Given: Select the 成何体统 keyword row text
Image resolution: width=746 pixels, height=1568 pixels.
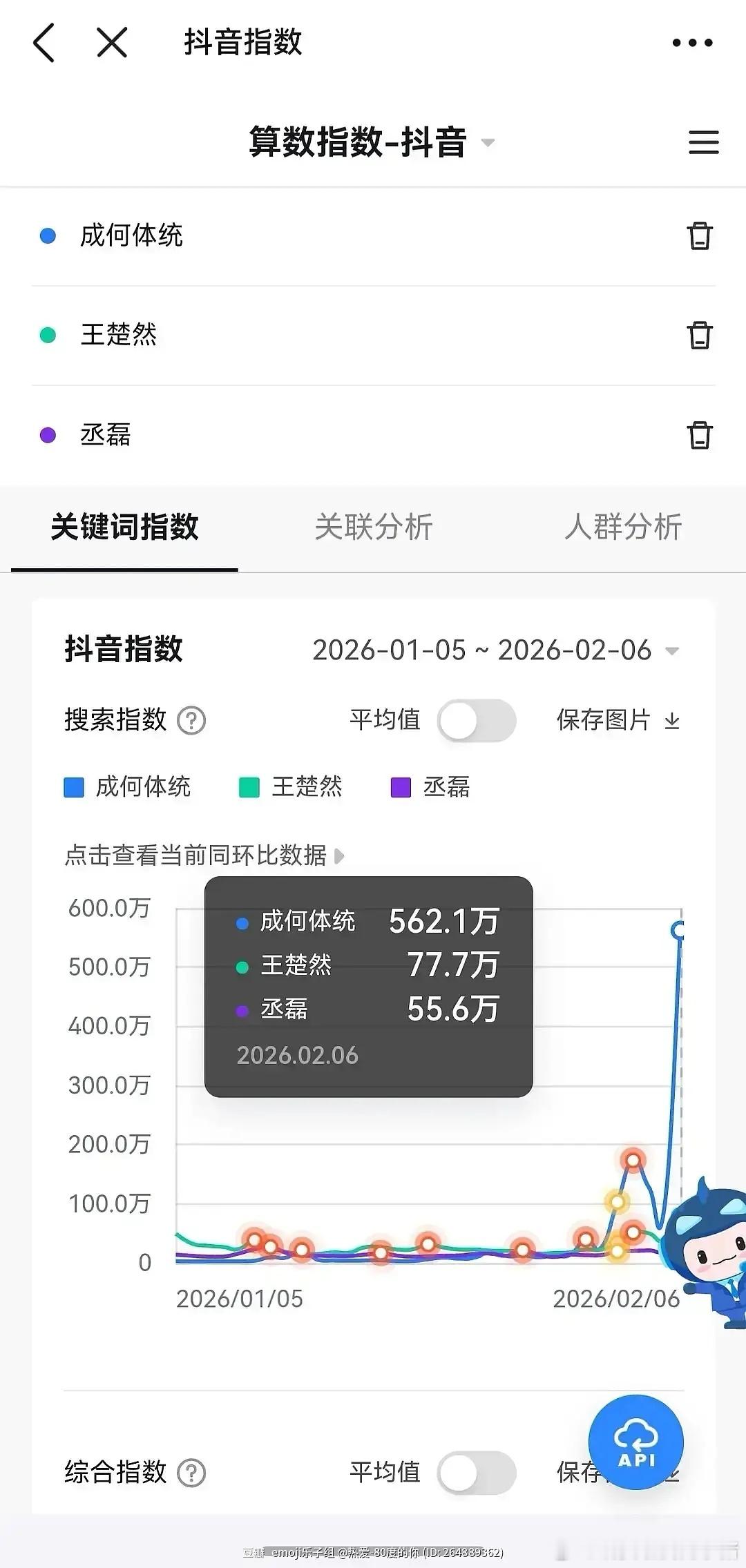Looking at the screenshot, I should tap(131, 236).
